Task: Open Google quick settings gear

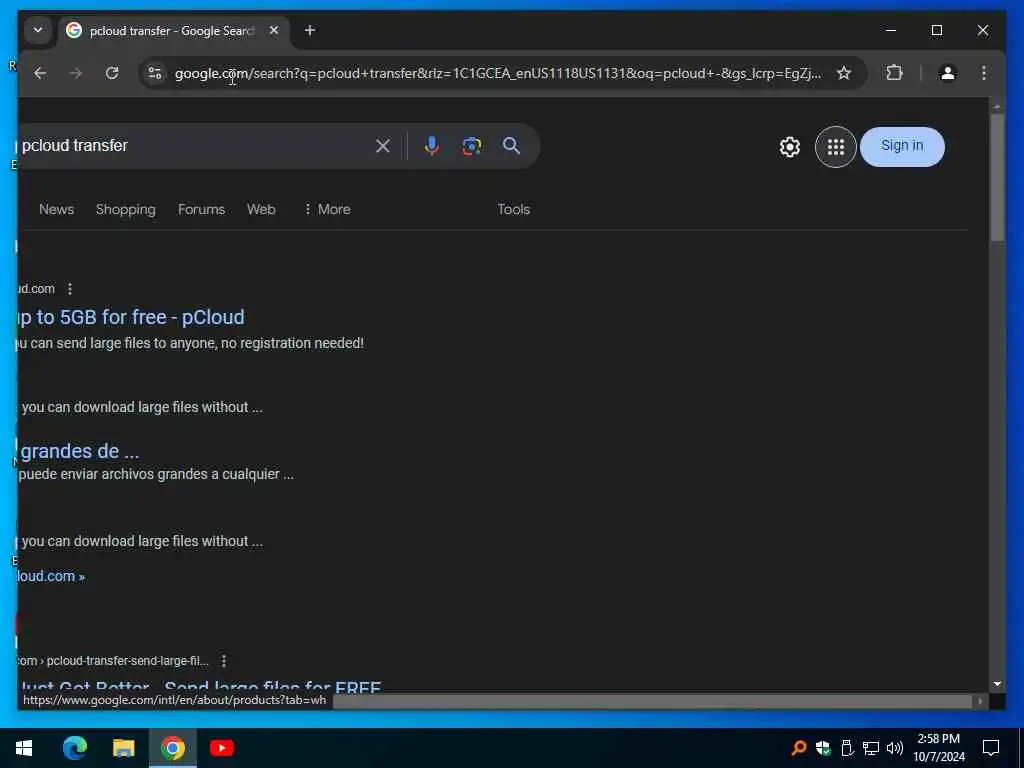Action: coord(790,147)
